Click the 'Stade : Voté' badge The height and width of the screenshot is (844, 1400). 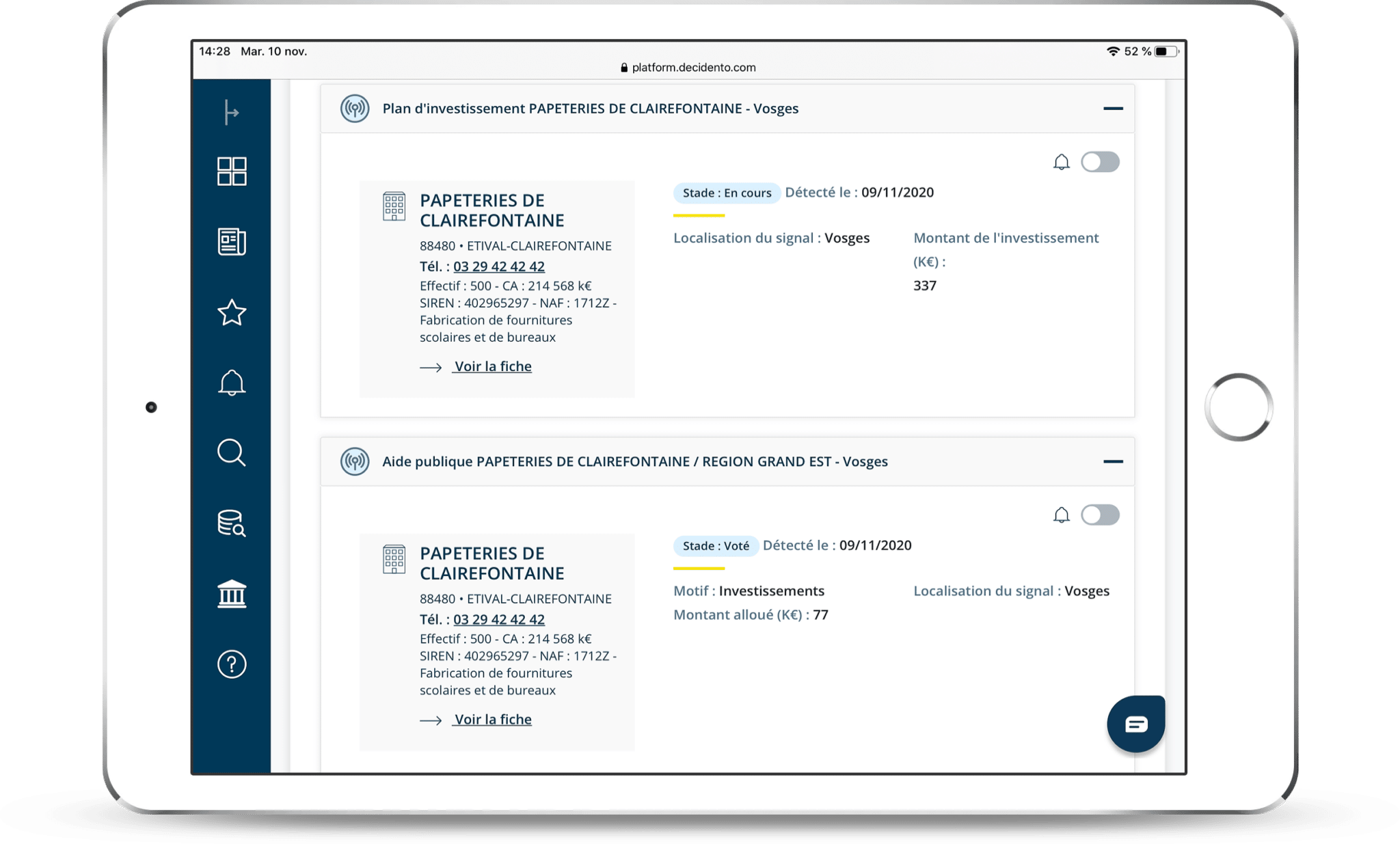click(716, 545)
